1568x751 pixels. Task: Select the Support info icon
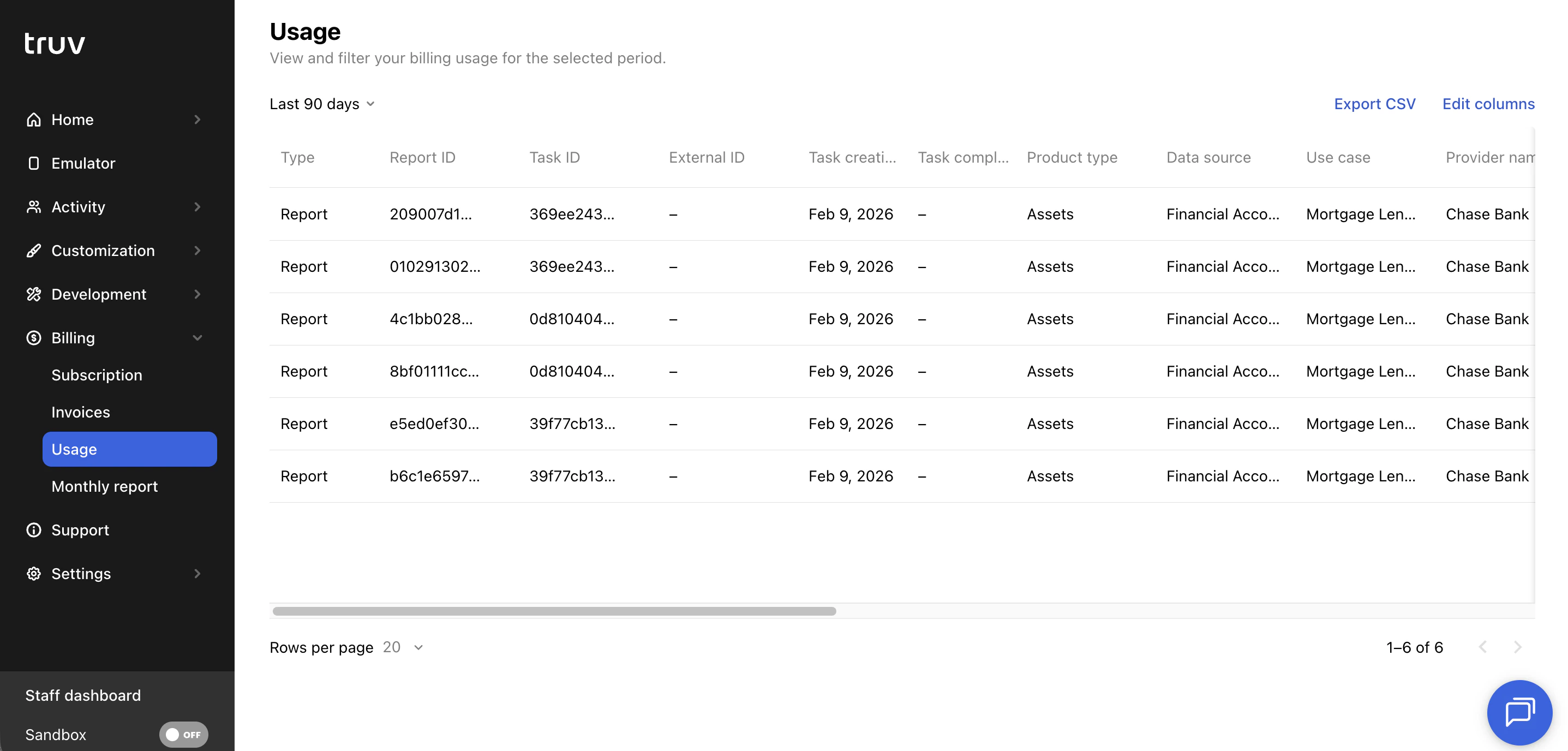point(34,530)
